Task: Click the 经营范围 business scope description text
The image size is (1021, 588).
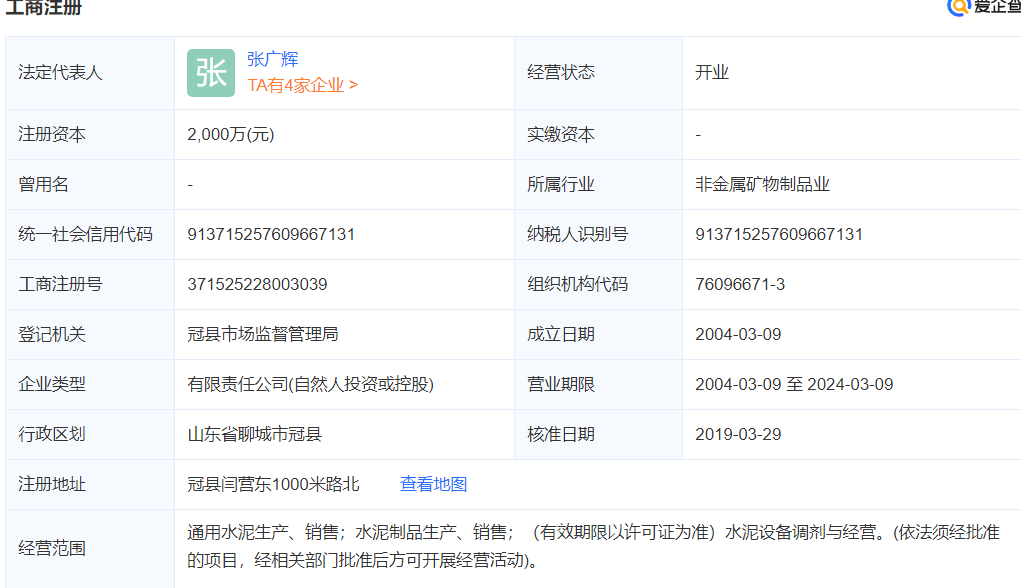Action: [592, 546]
